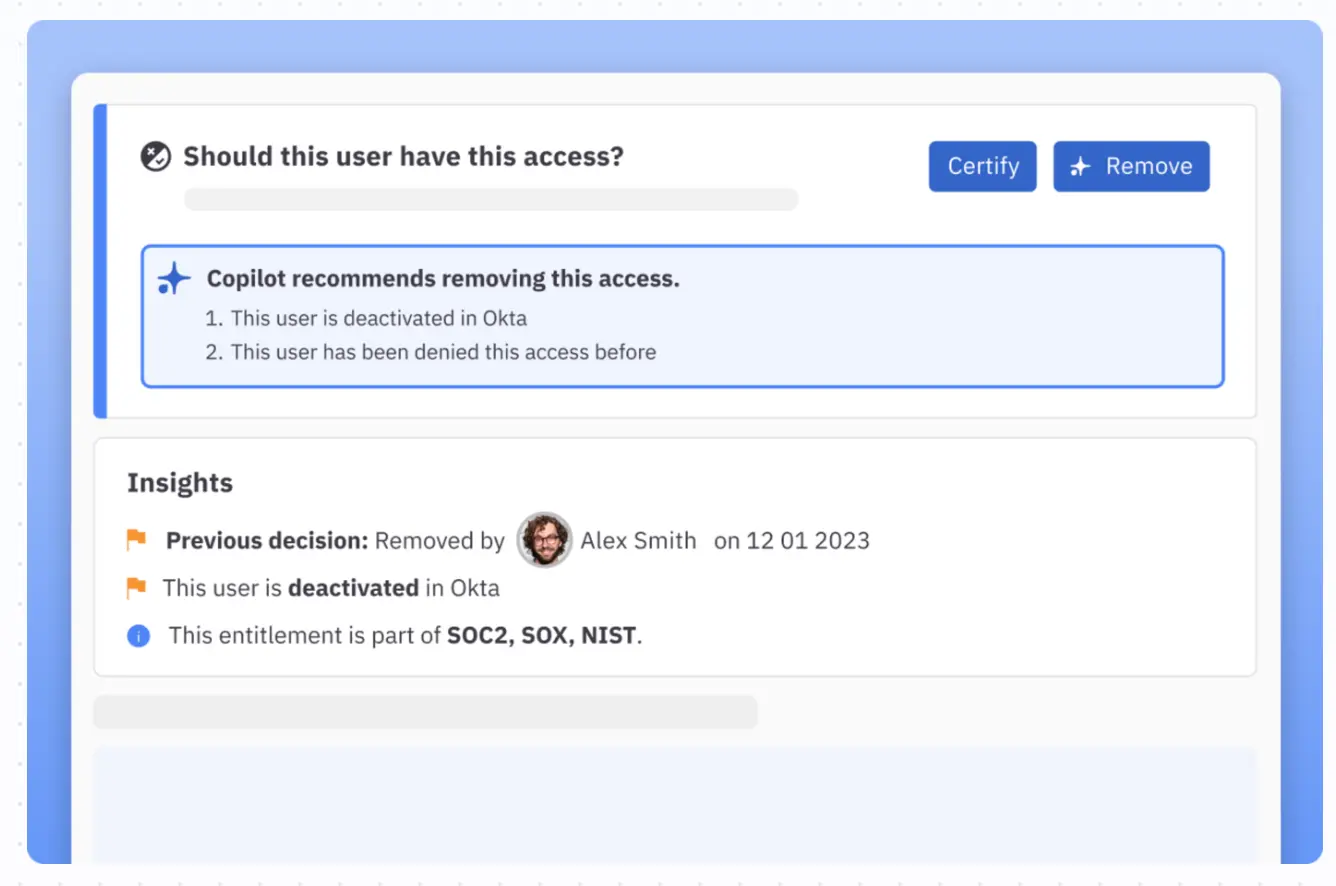Click the gray placeholder bar below Insights card
This screenshot has height=886, width=1336.
(x=425, y=712)
